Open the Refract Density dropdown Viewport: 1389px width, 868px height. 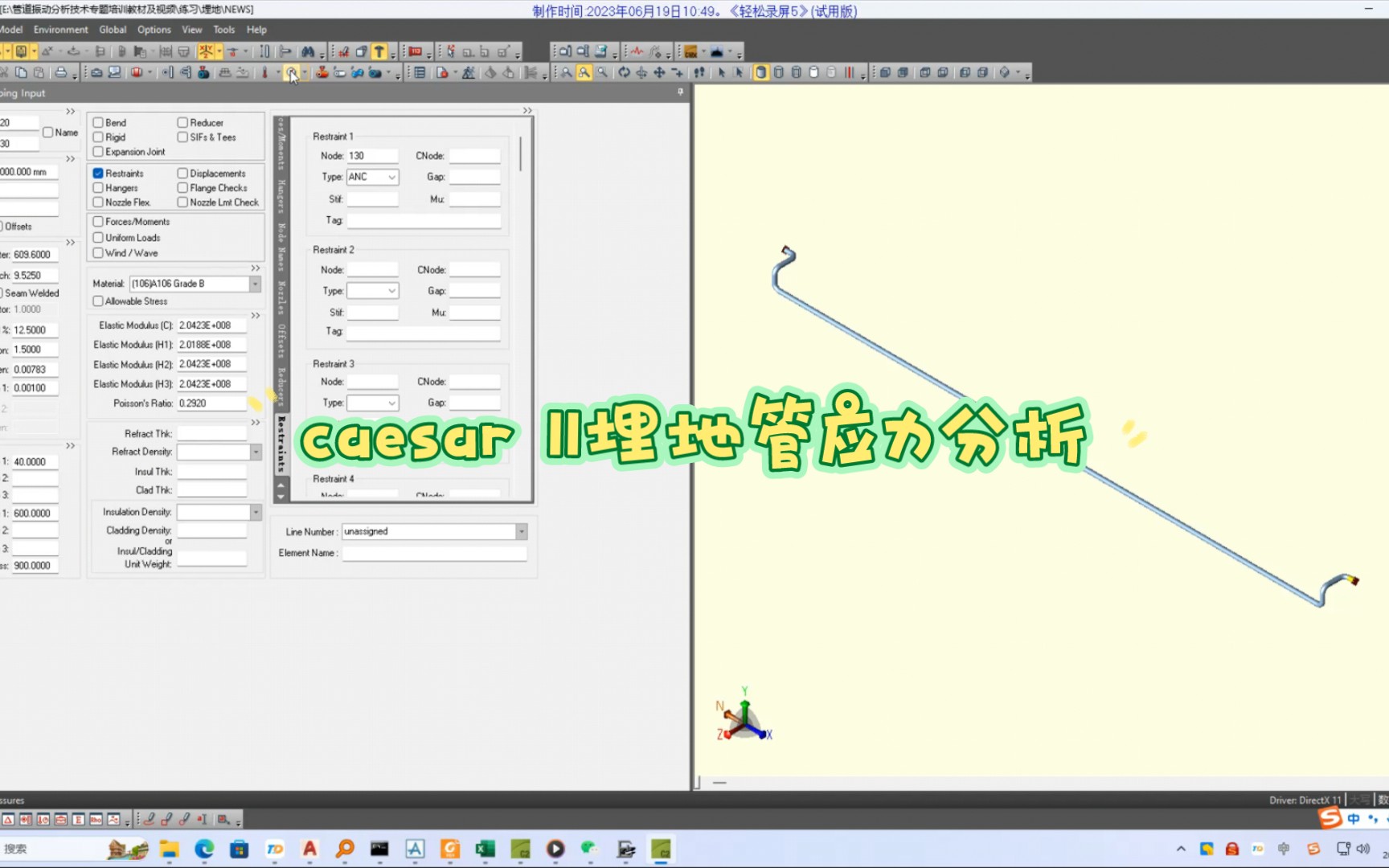256,452
